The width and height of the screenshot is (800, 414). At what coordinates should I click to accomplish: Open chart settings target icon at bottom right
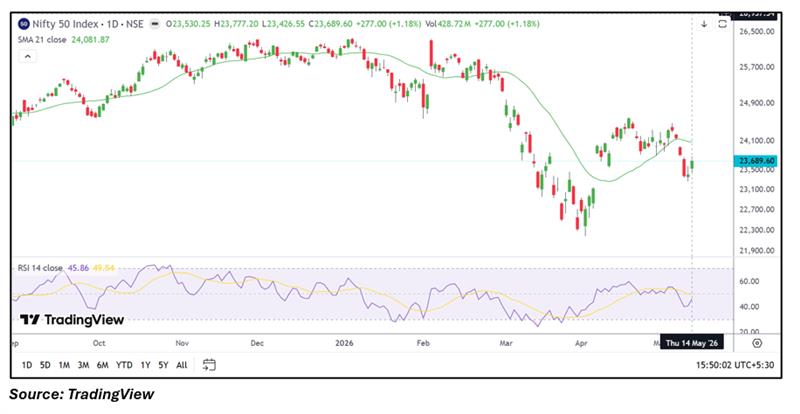tap(757, 343)
